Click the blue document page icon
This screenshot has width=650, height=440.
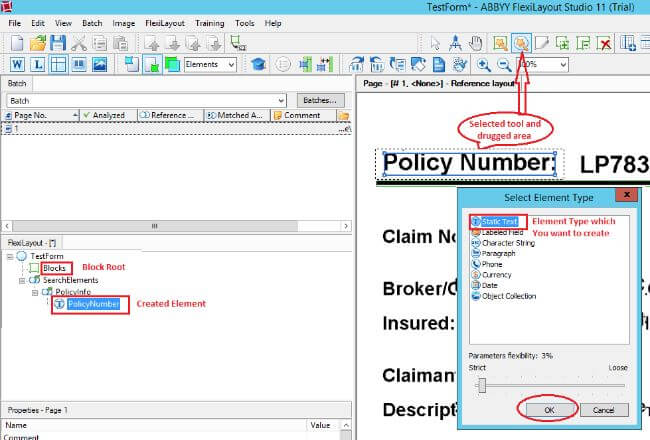pos(439,64)
